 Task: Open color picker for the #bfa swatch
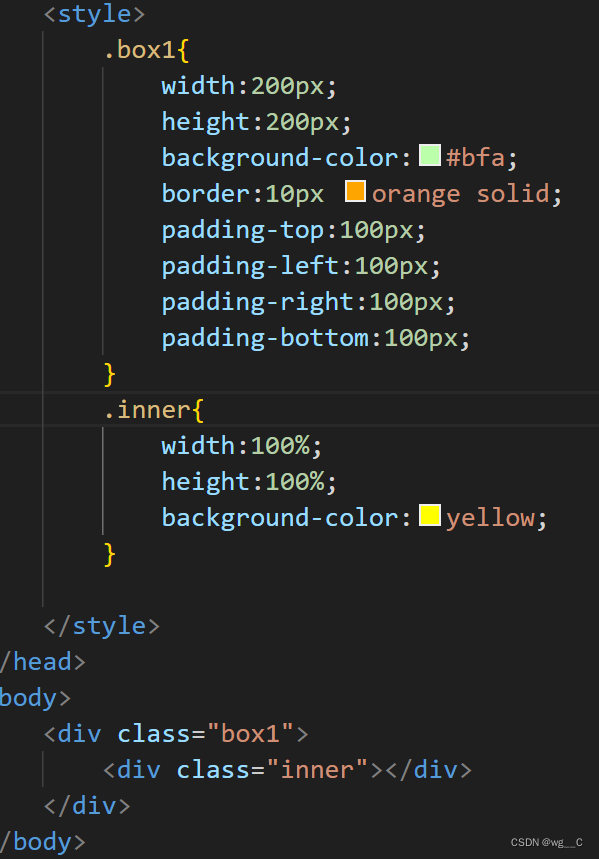430,155
